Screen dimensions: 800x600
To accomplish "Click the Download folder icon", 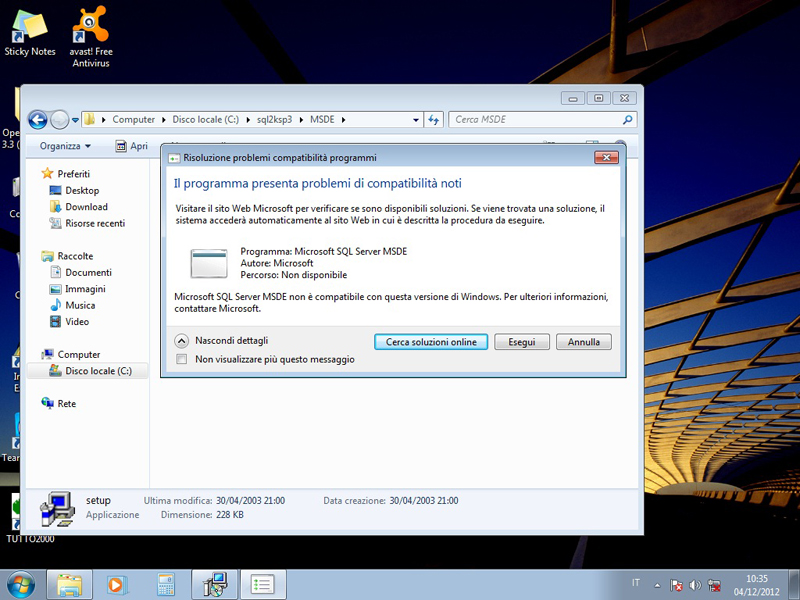I will (x=56, y=207).
